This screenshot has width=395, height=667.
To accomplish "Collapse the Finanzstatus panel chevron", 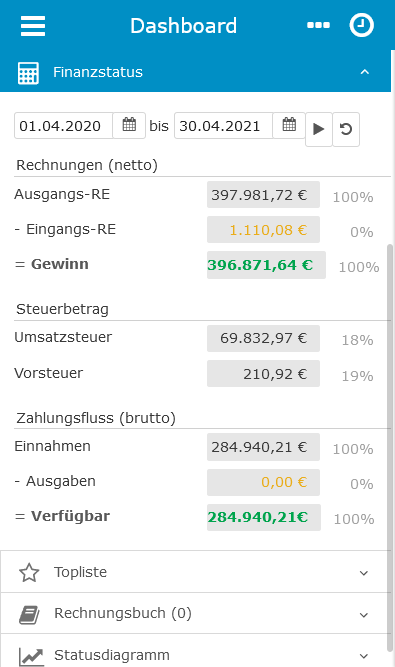I will (x=364, y=72).
